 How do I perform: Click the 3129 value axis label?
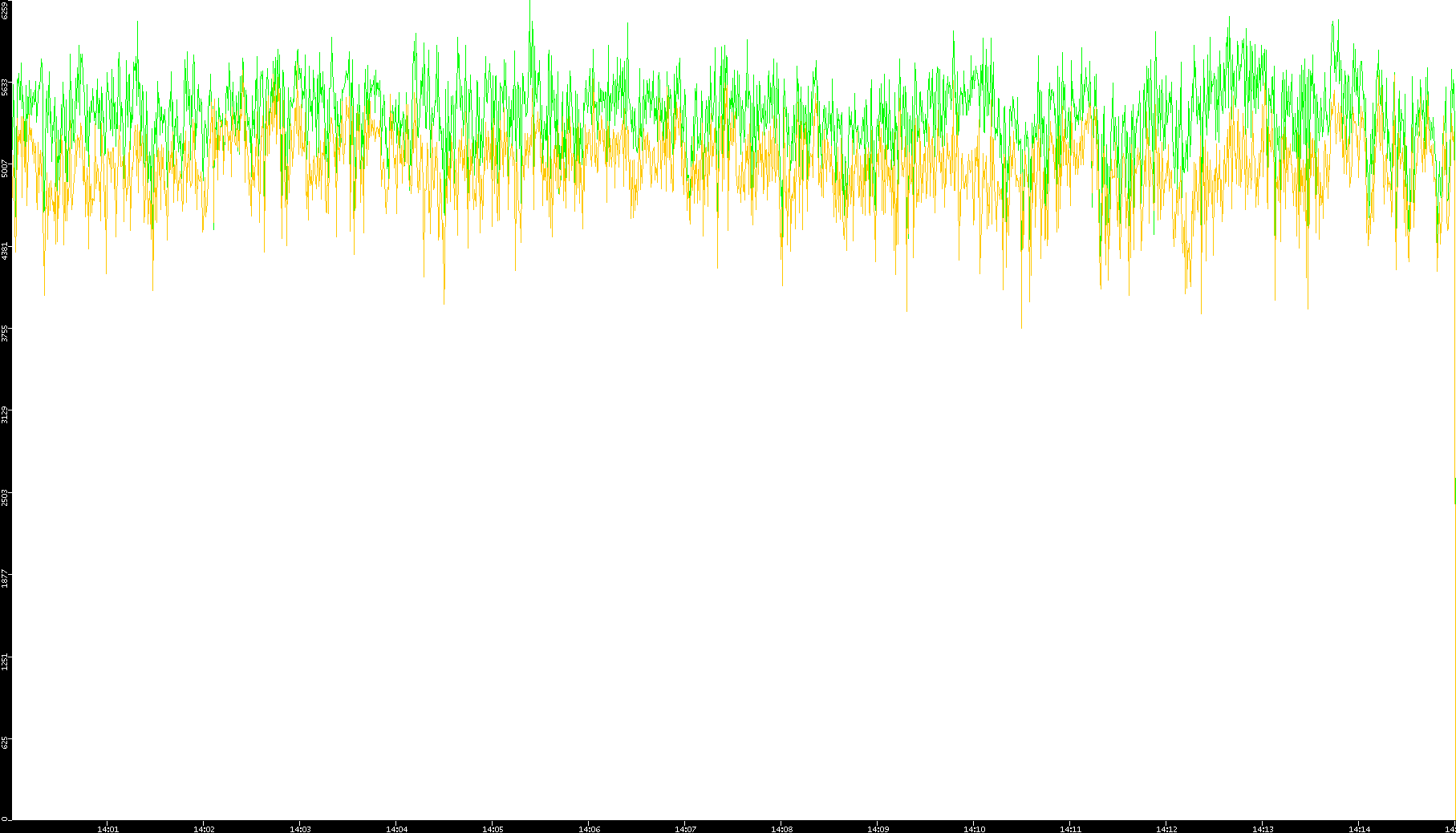(5, 414)
